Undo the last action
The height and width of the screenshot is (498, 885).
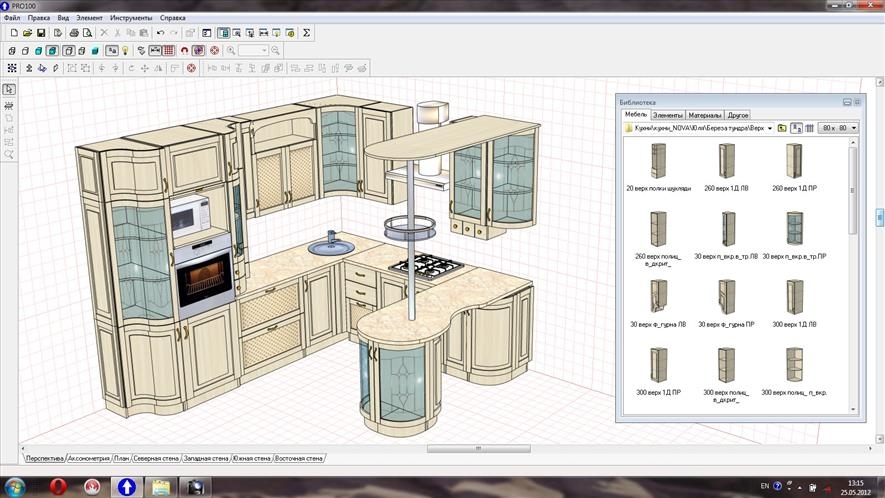[161, 33]
